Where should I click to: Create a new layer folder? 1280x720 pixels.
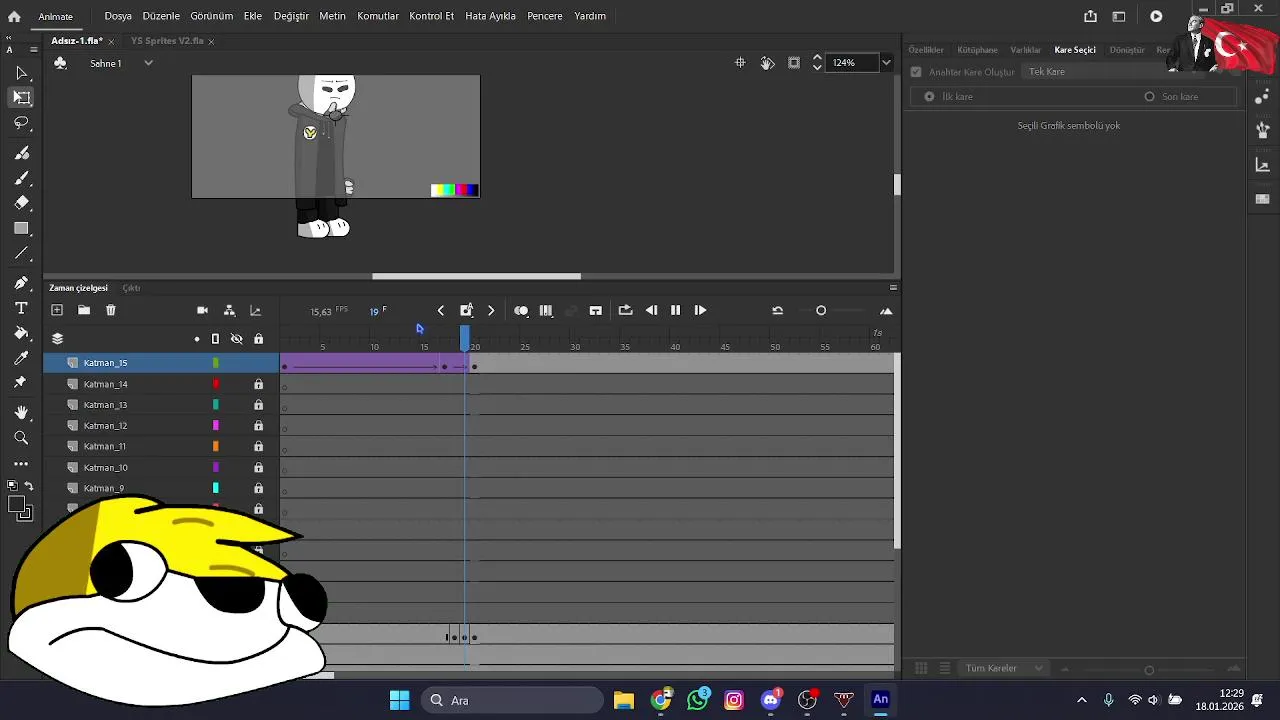(x=84, y=311)
